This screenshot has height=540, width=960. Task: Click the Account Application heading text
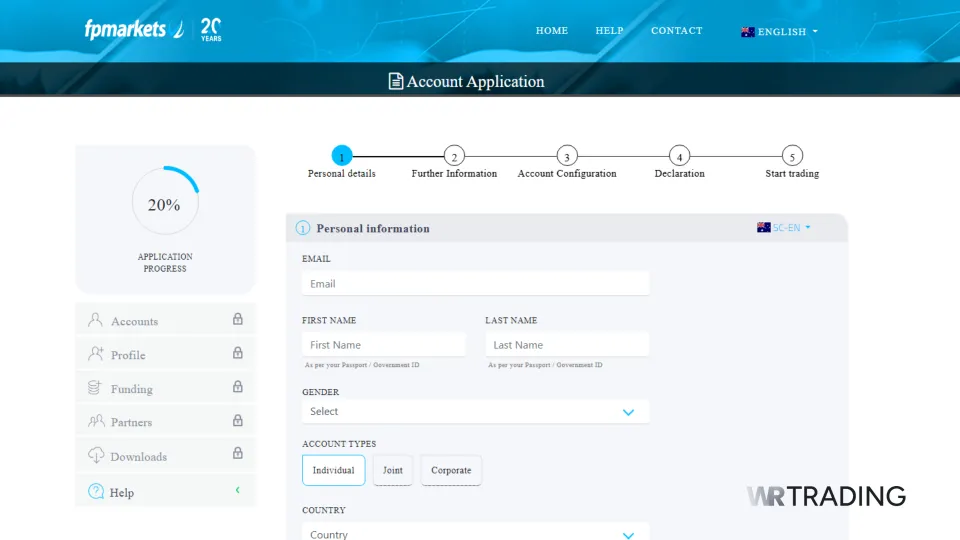click(475, 81)
